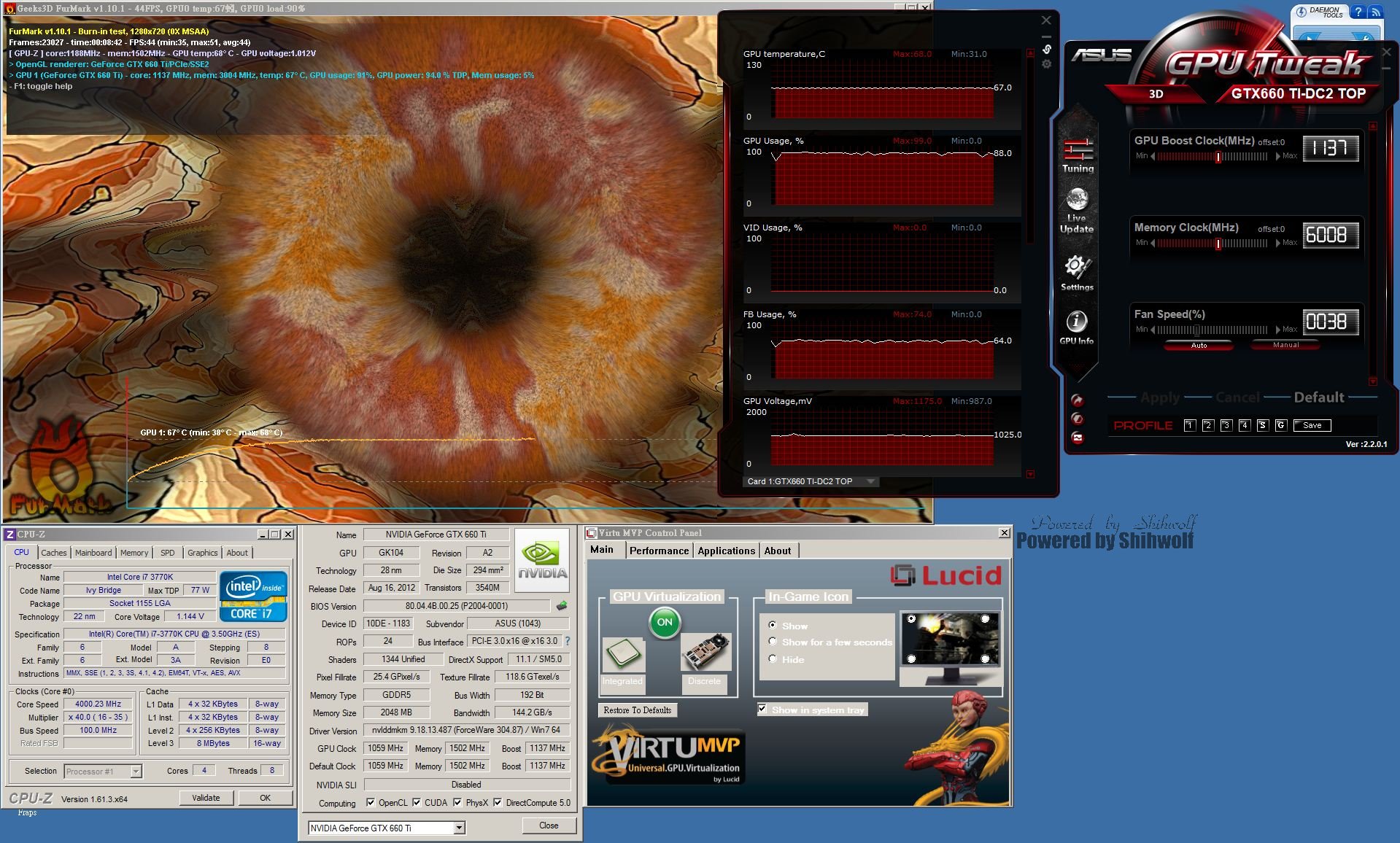Click the DAEMON Tools RSS feed icon
This screenshot has width=1400, height=843.
[1375, 12]
